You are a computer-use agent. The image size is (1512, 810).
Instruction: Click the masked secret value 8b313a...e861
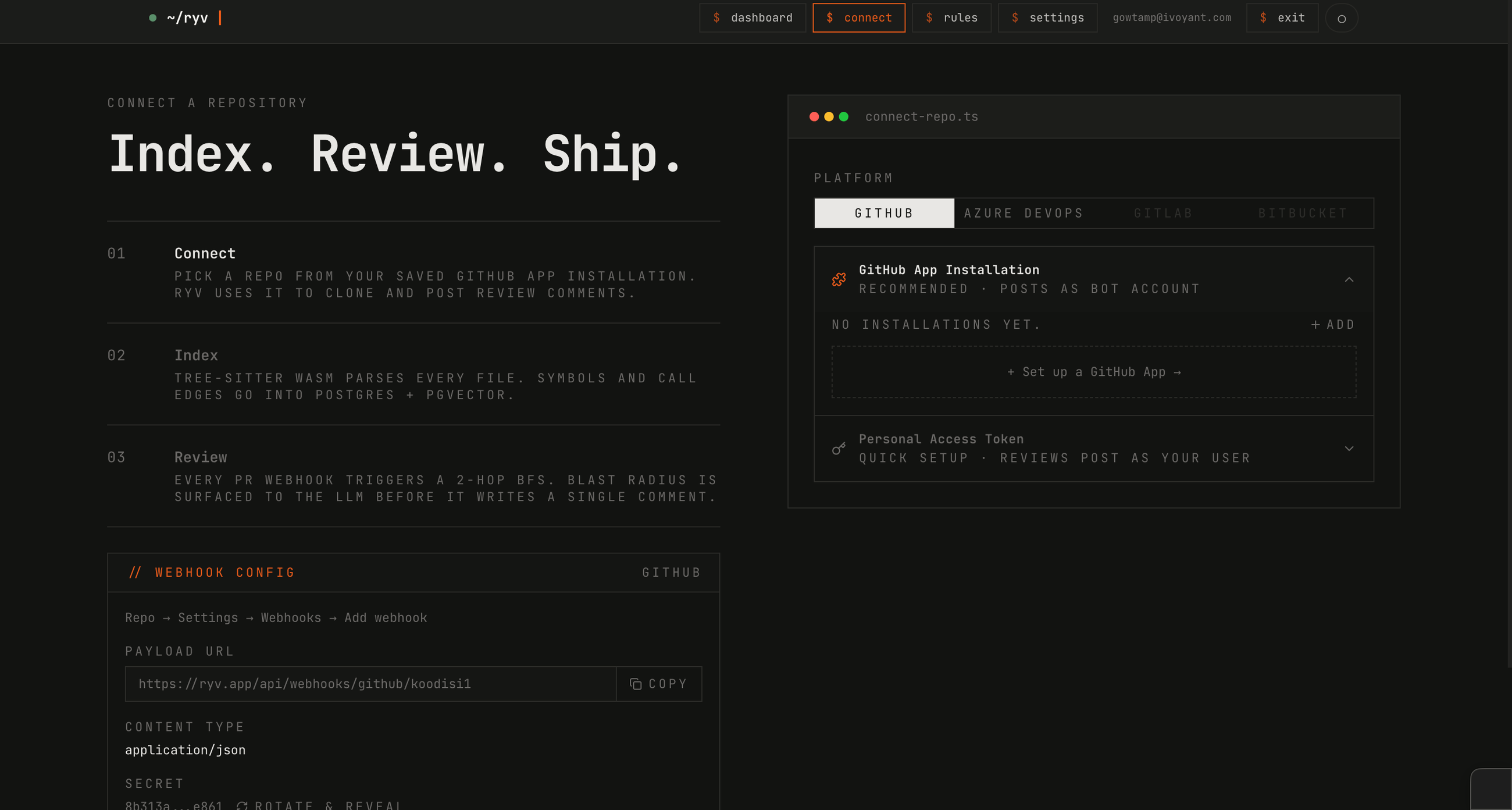pyautogui.click(x=174, y=805)
